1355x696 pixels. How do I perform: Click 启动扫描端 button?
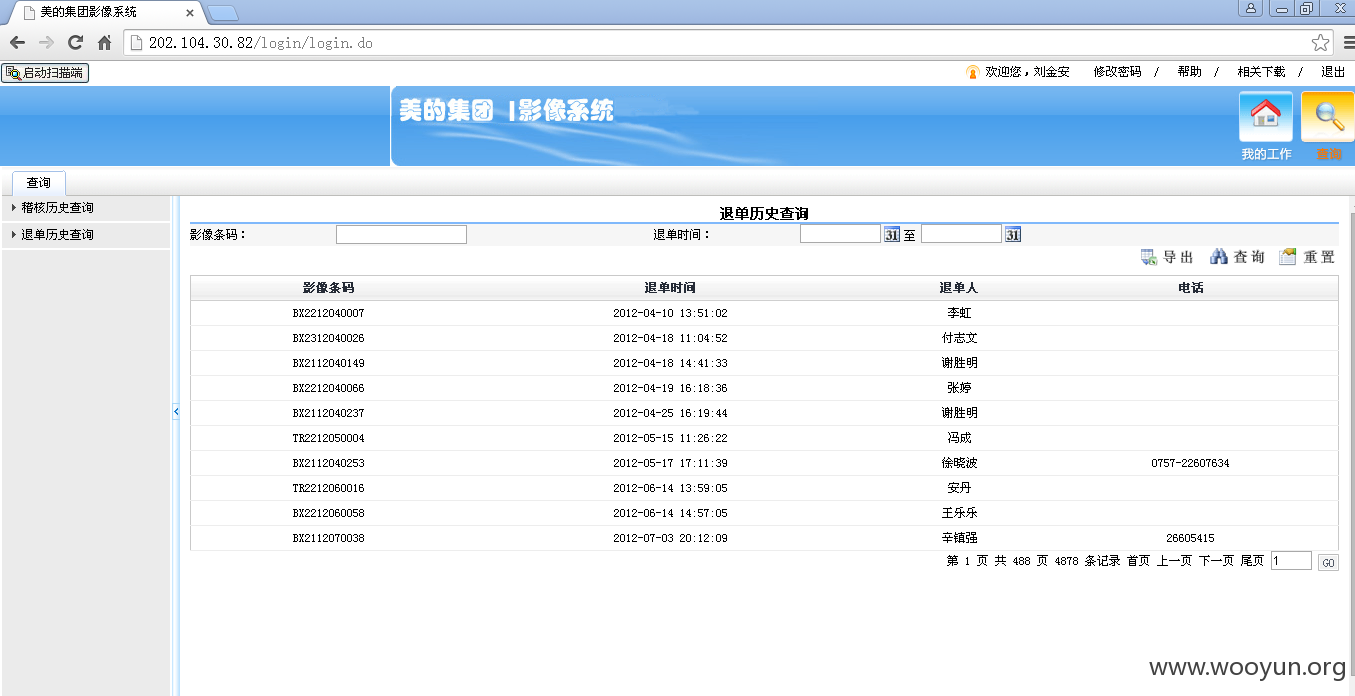(x=45, y=73)
